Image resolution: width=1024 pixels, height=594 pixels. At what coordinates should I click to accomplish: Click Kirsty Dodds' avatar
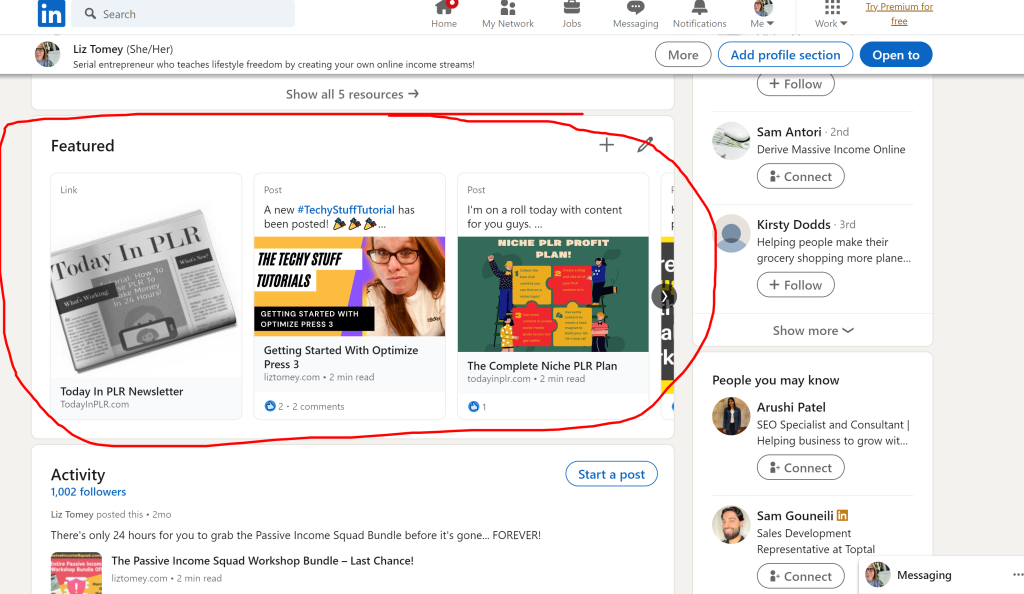click(x=731, y=233)
